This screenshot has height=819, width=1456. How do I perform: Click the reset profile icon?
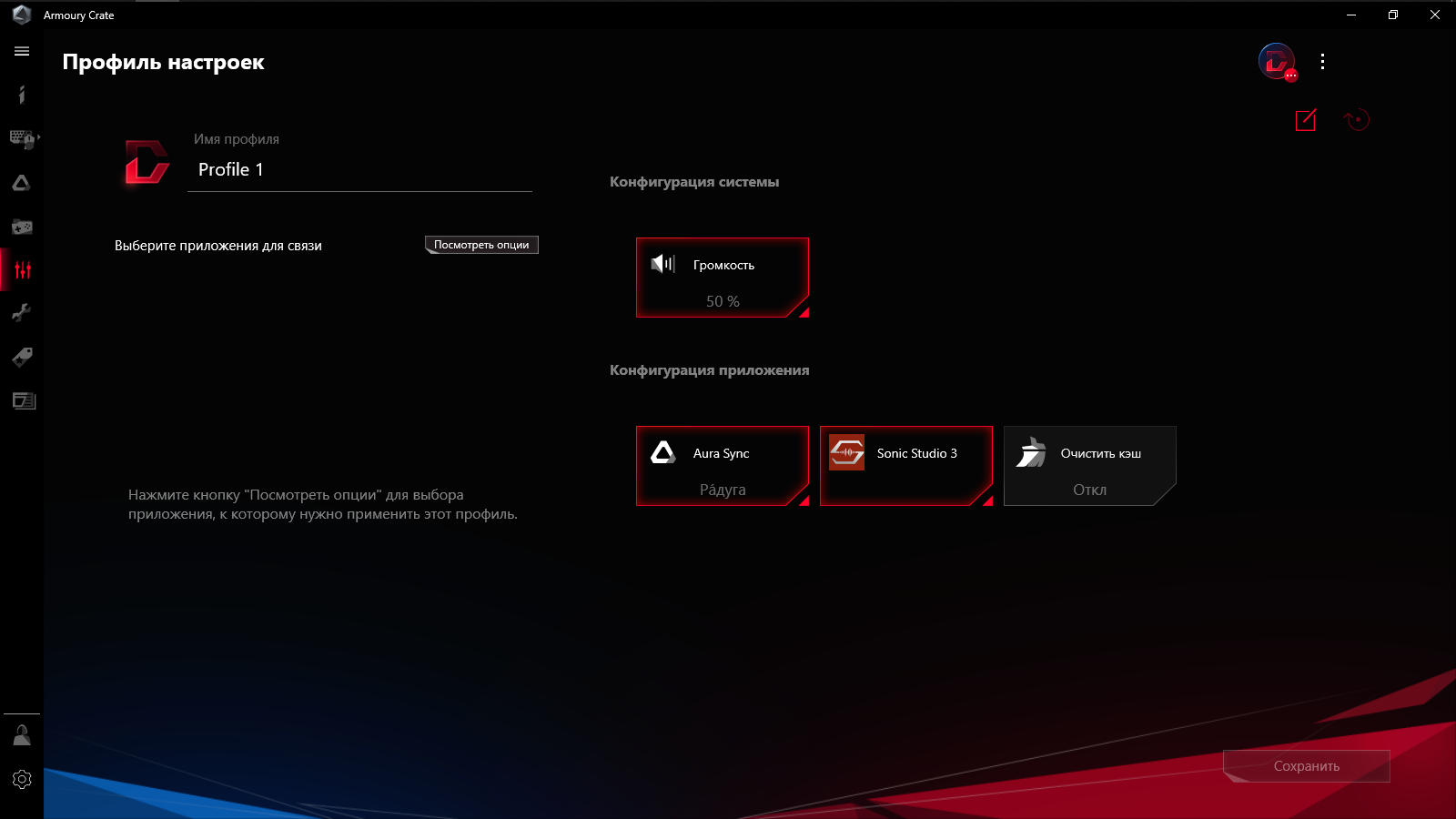tap(1356, 119)
